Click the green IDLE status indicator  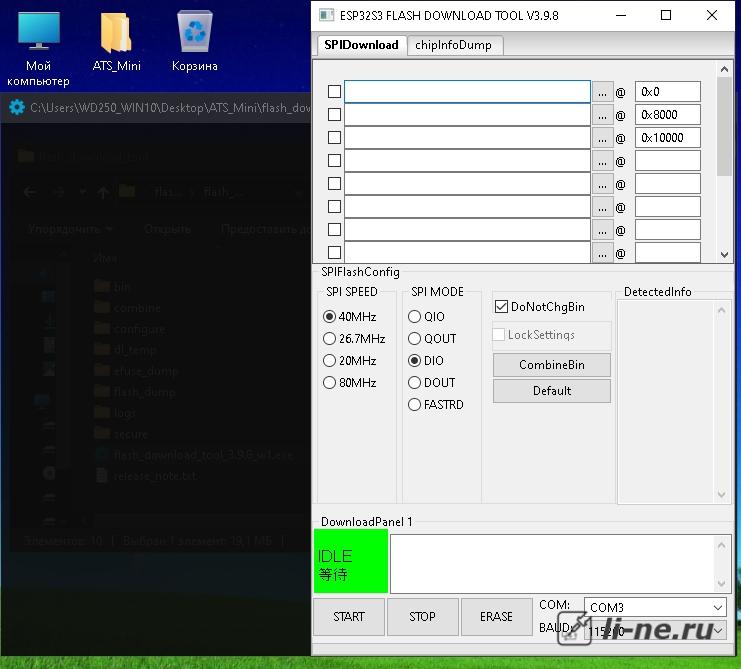point(351,561)
